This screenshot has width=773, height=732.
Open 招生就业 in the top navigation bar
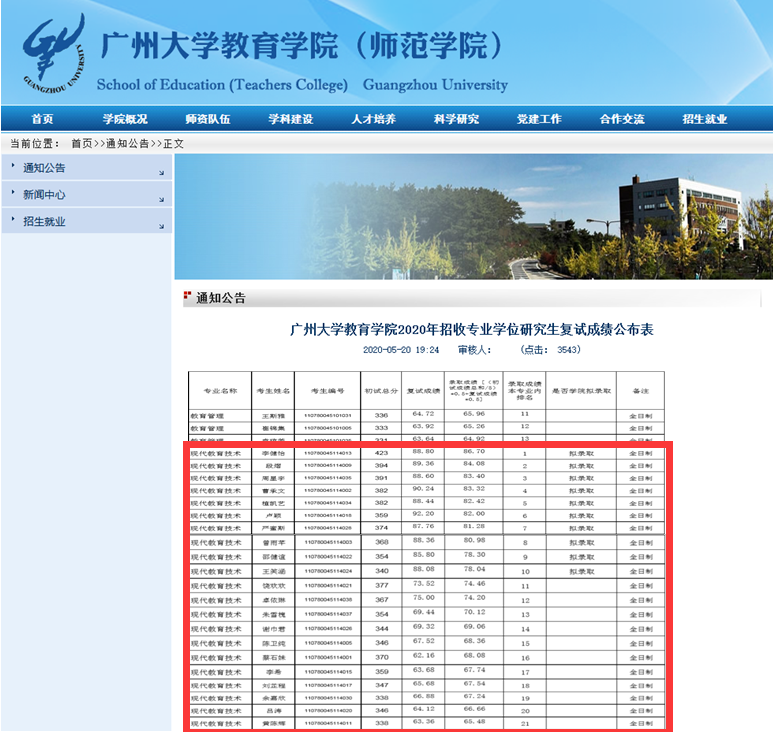pyautogui.click(x=705, y=119)
